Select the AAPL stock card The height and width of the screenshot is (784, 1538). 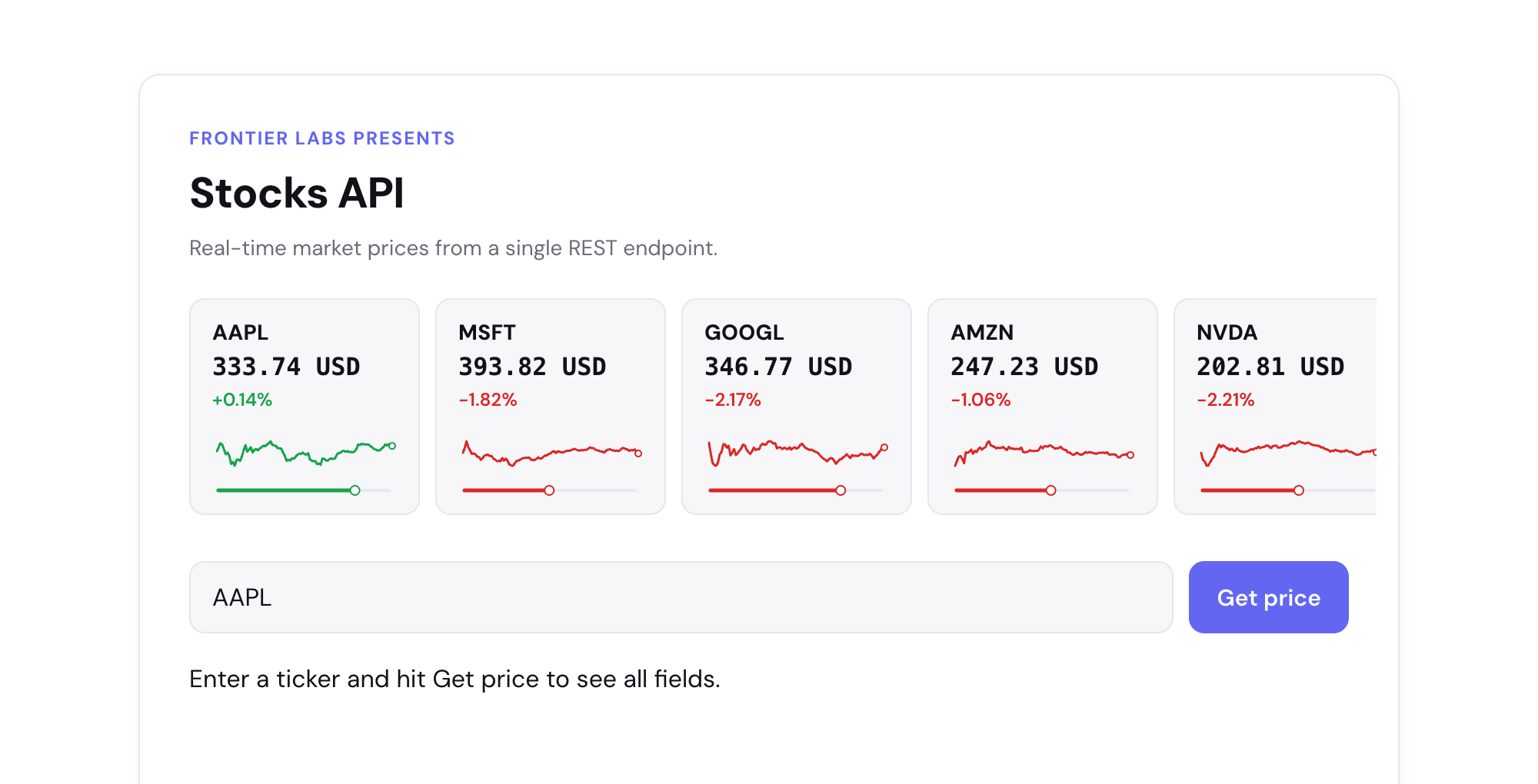(x=305, y=407)
